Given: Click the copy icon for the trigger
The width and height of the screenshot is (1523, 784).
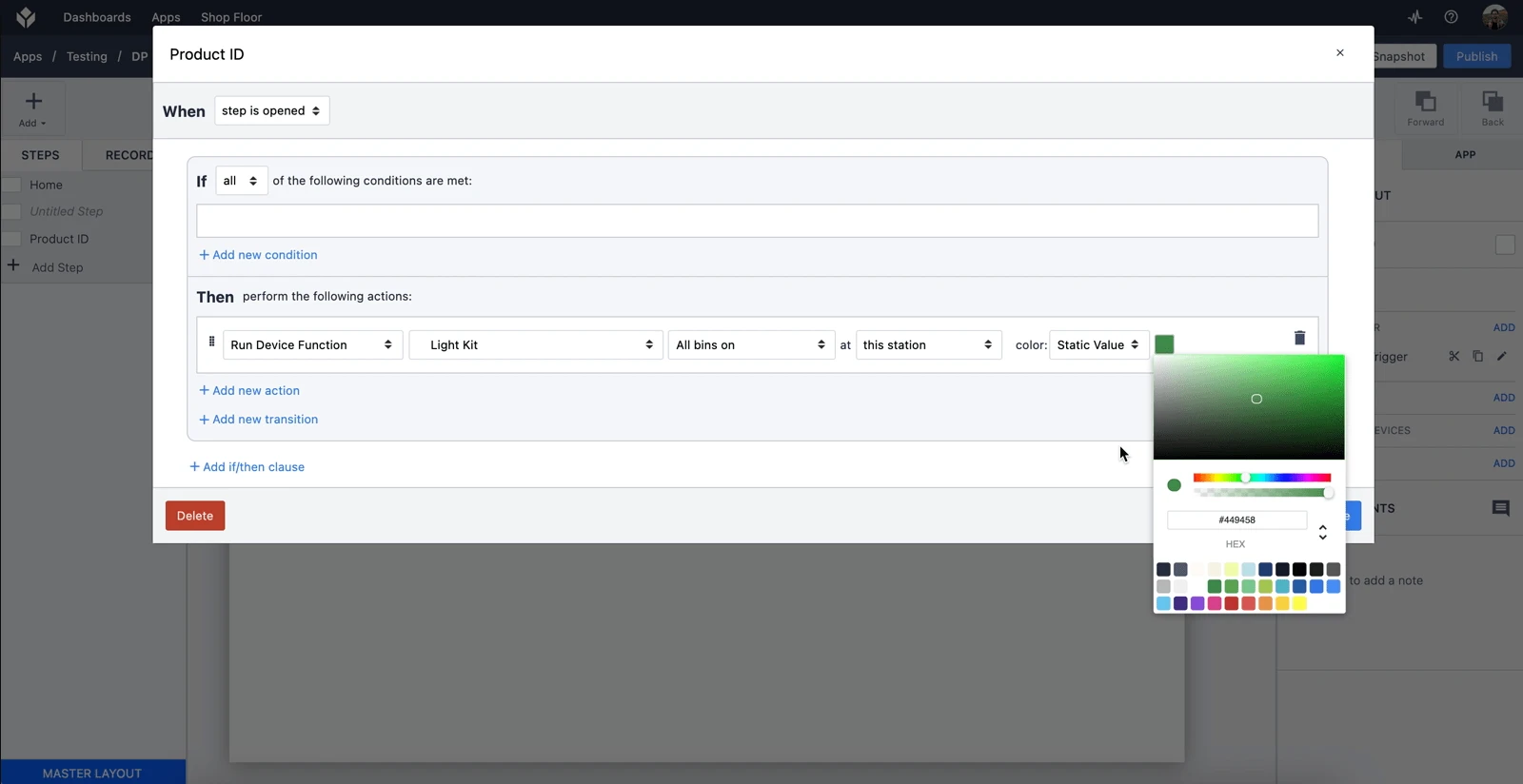Looking at the screenshot, I should (x=1477, y=356).
